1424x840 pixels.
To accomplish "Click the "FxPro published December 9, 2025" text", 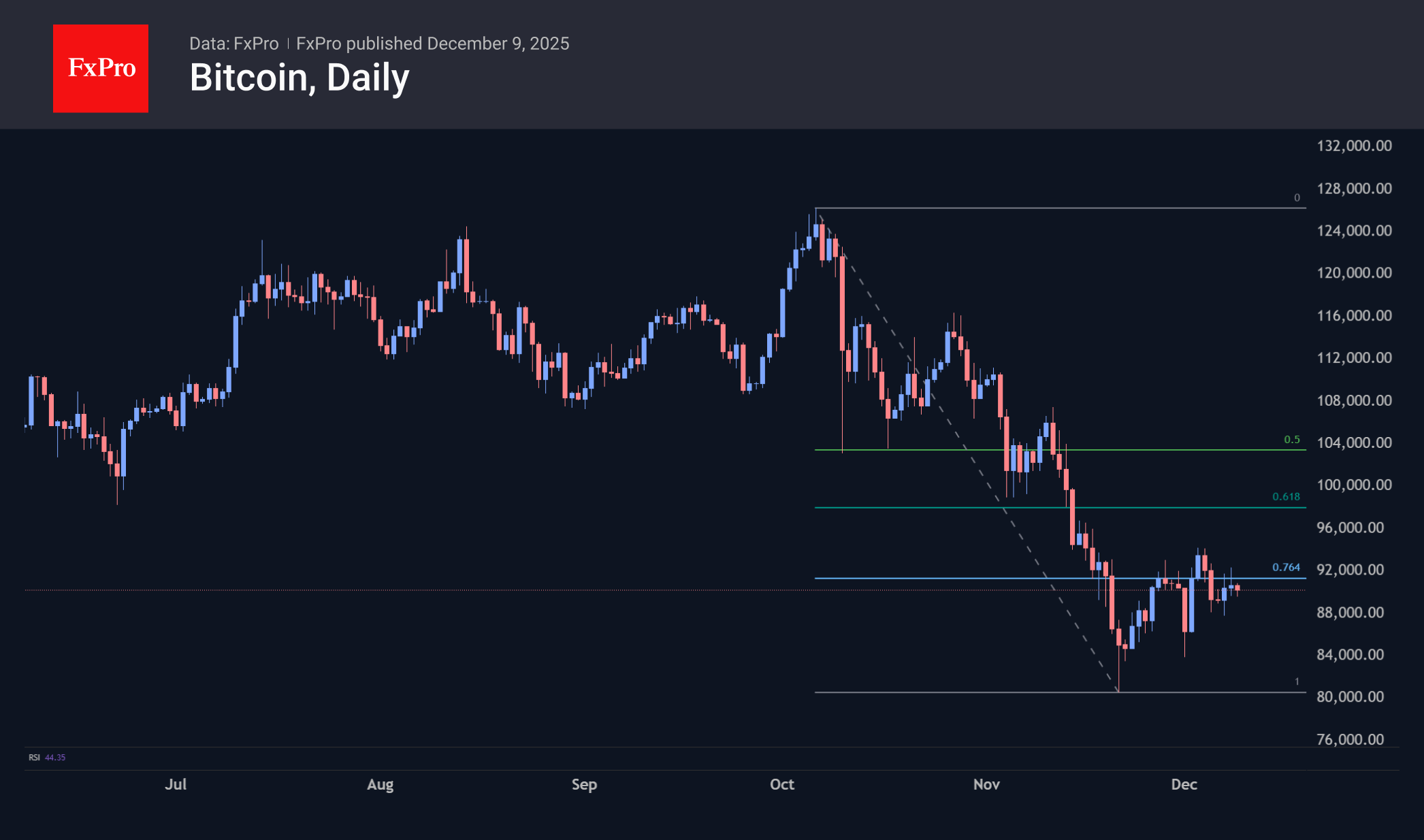I will click(x=432, y=44).
